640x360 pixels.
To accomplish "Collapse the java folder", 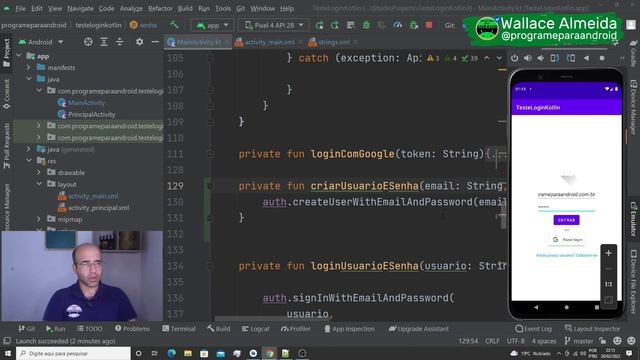I will 29,79.
